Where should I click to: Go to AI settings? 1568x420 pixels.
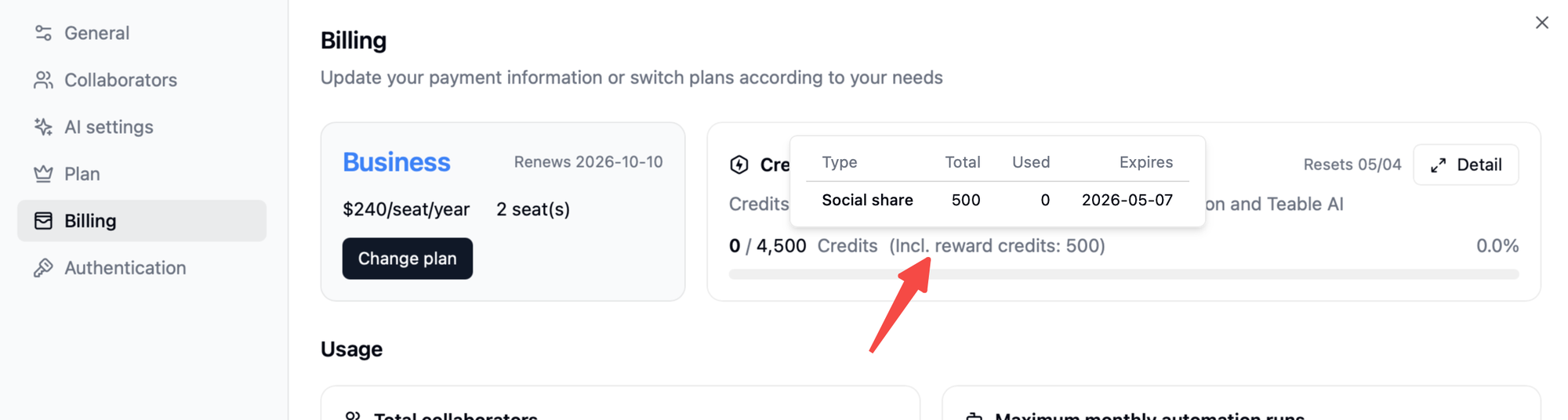(x=109, y=127)
